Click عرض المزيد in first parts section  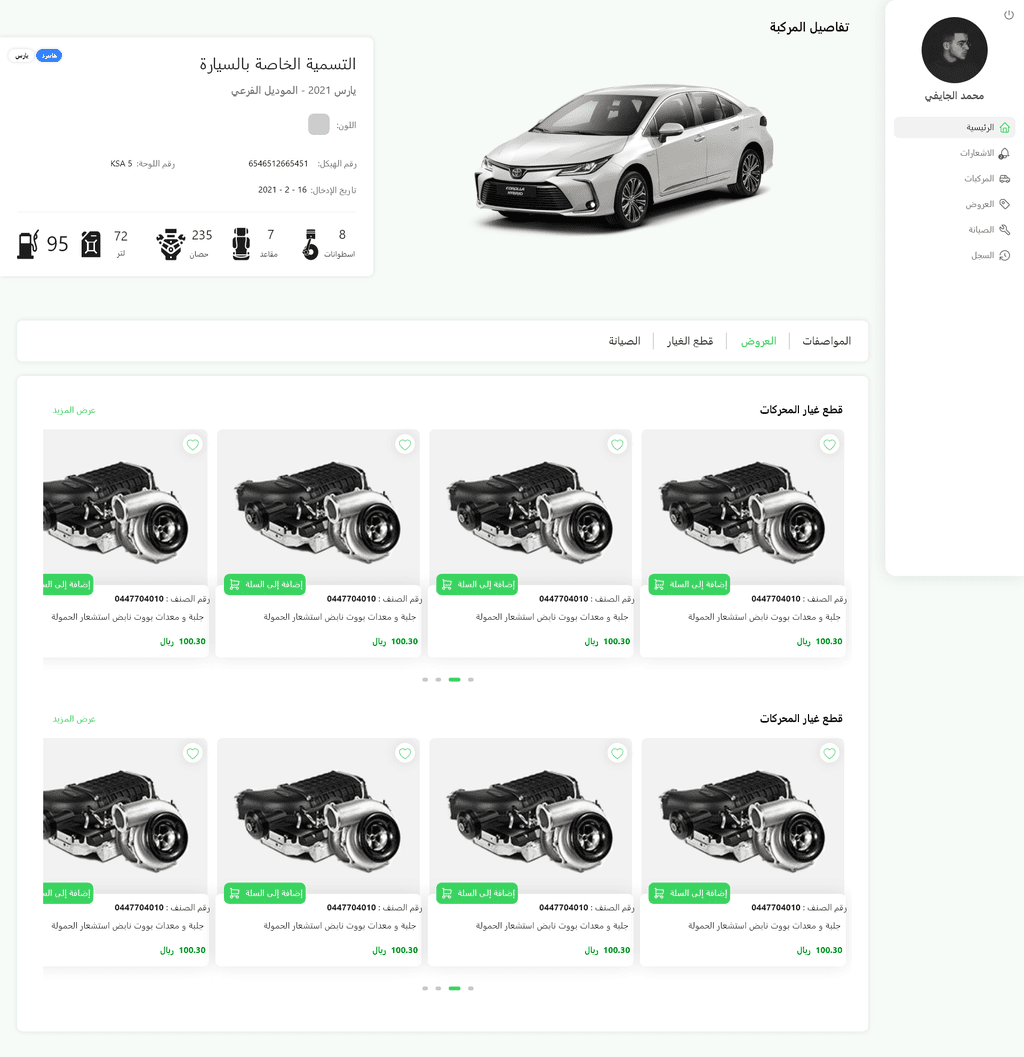[74, 410]
